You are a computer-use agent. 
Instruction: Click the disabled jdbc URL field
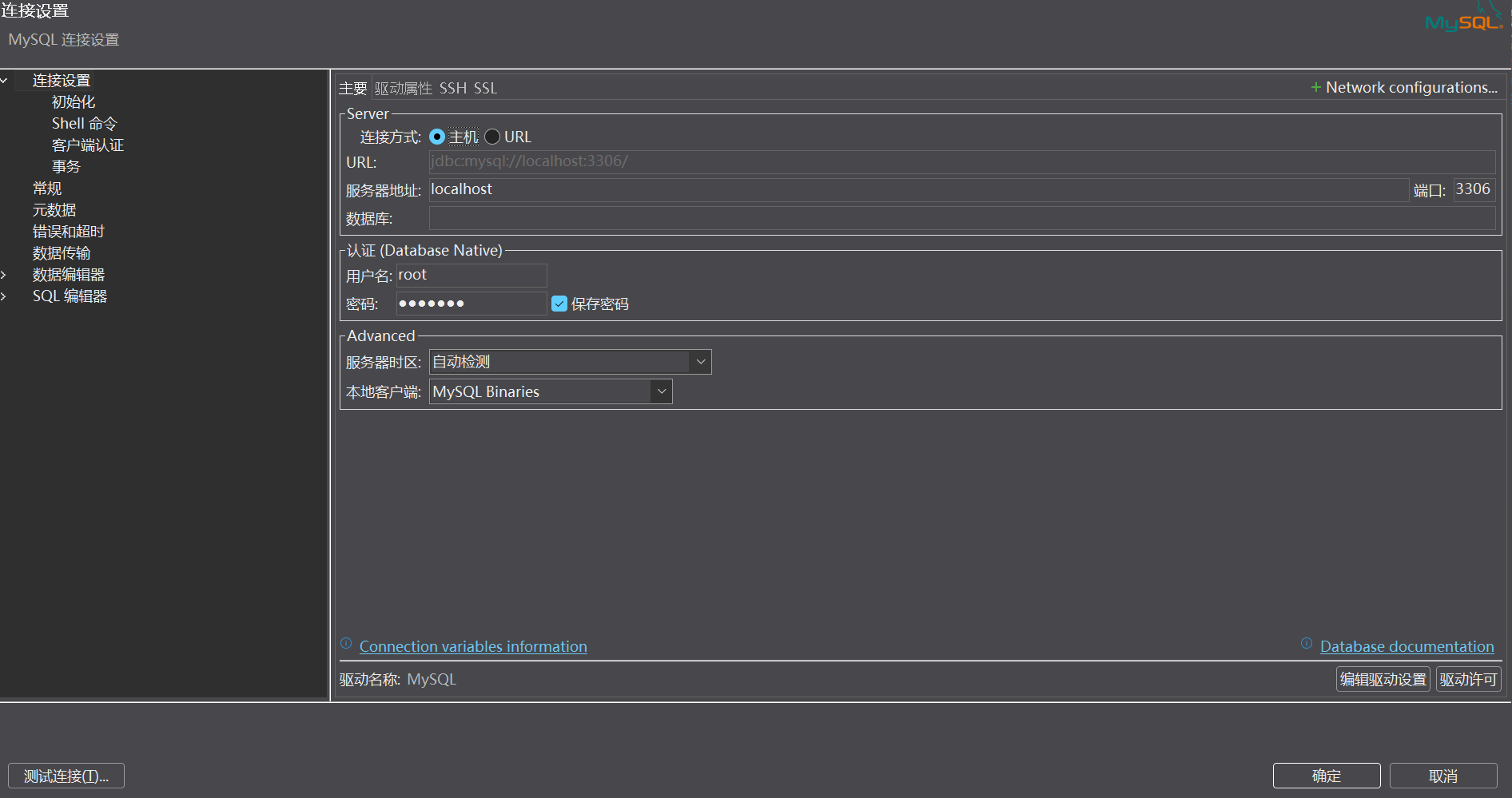(x=962, y=161)
